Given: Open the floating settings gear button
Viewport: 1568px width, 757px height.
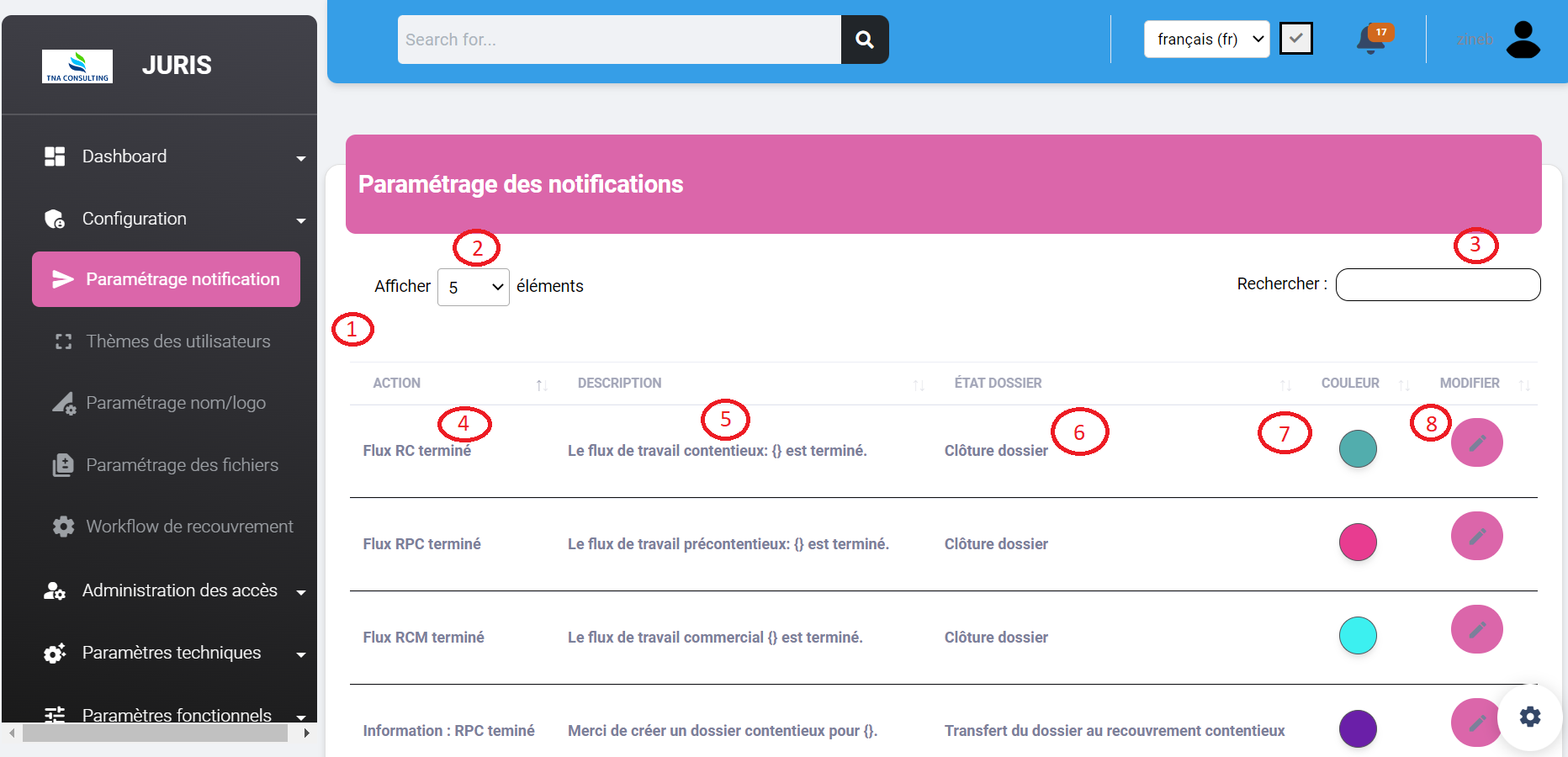Looking at the screenshot, I should [x=1529, y=717].
